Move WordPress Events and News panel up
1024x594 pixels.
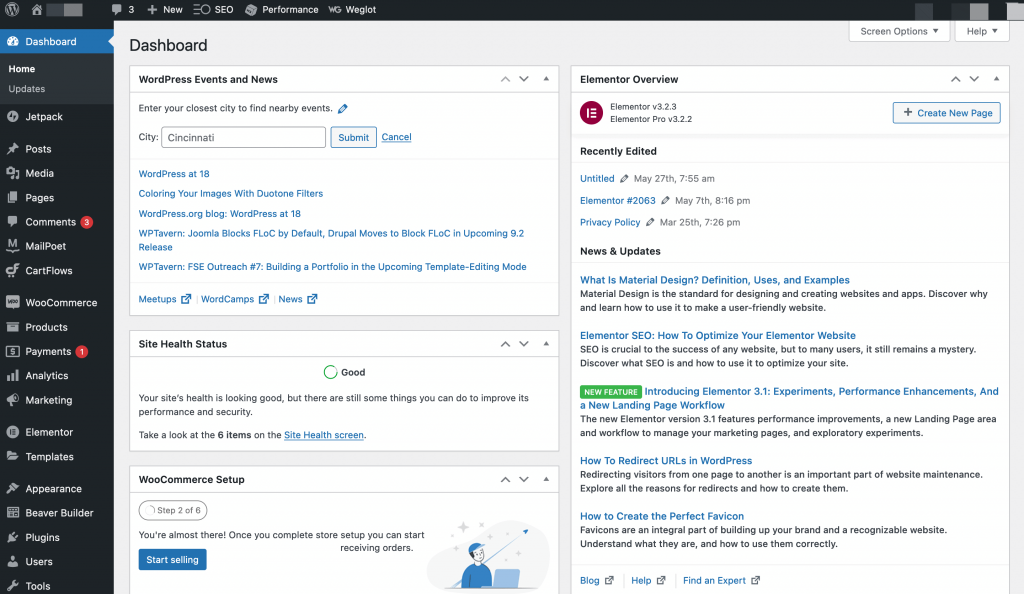click(505, 79)
